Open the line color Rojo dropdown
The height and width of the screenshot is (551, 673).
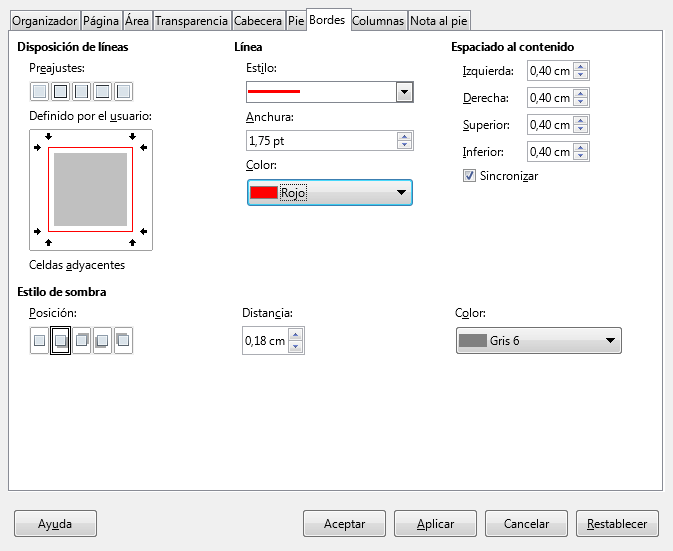[x=329, y=193]
